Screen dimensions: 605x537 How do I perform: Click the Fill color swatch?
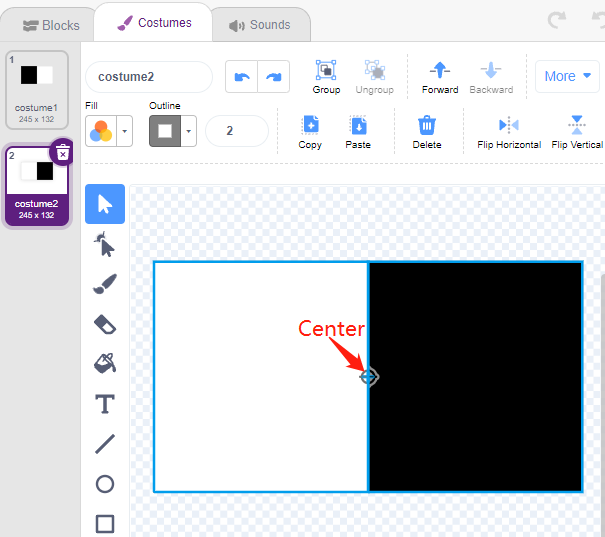click(x=101, y=131)
